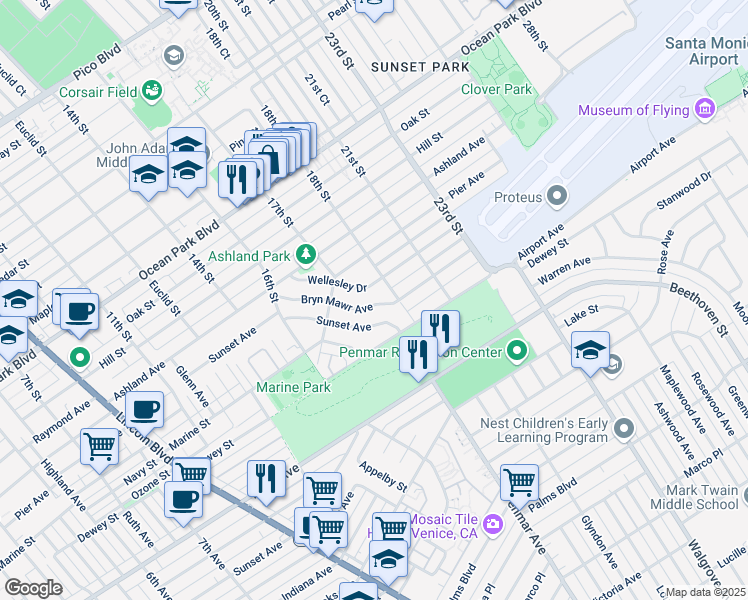Click the Penmar Recreation Center green pin
748x600 pixels.
click(x=517, y=352)
